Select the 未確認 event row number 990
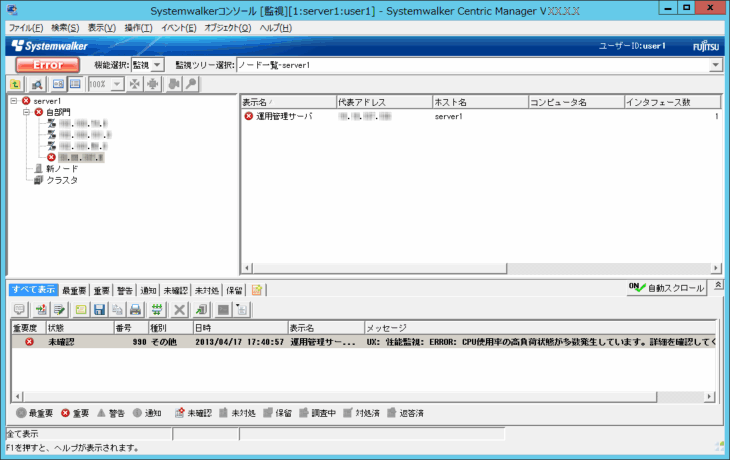This screenshot has height=460, width=730. [x=364, y=342]
